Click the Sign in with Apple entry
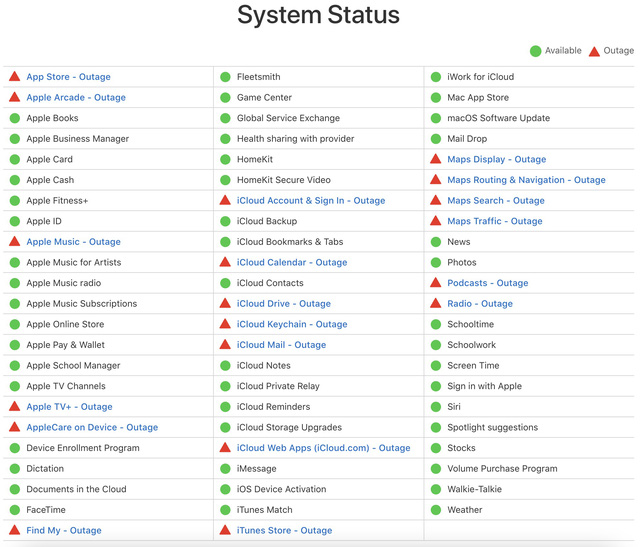This screenshot has height=547, width=640. [484, 386]
